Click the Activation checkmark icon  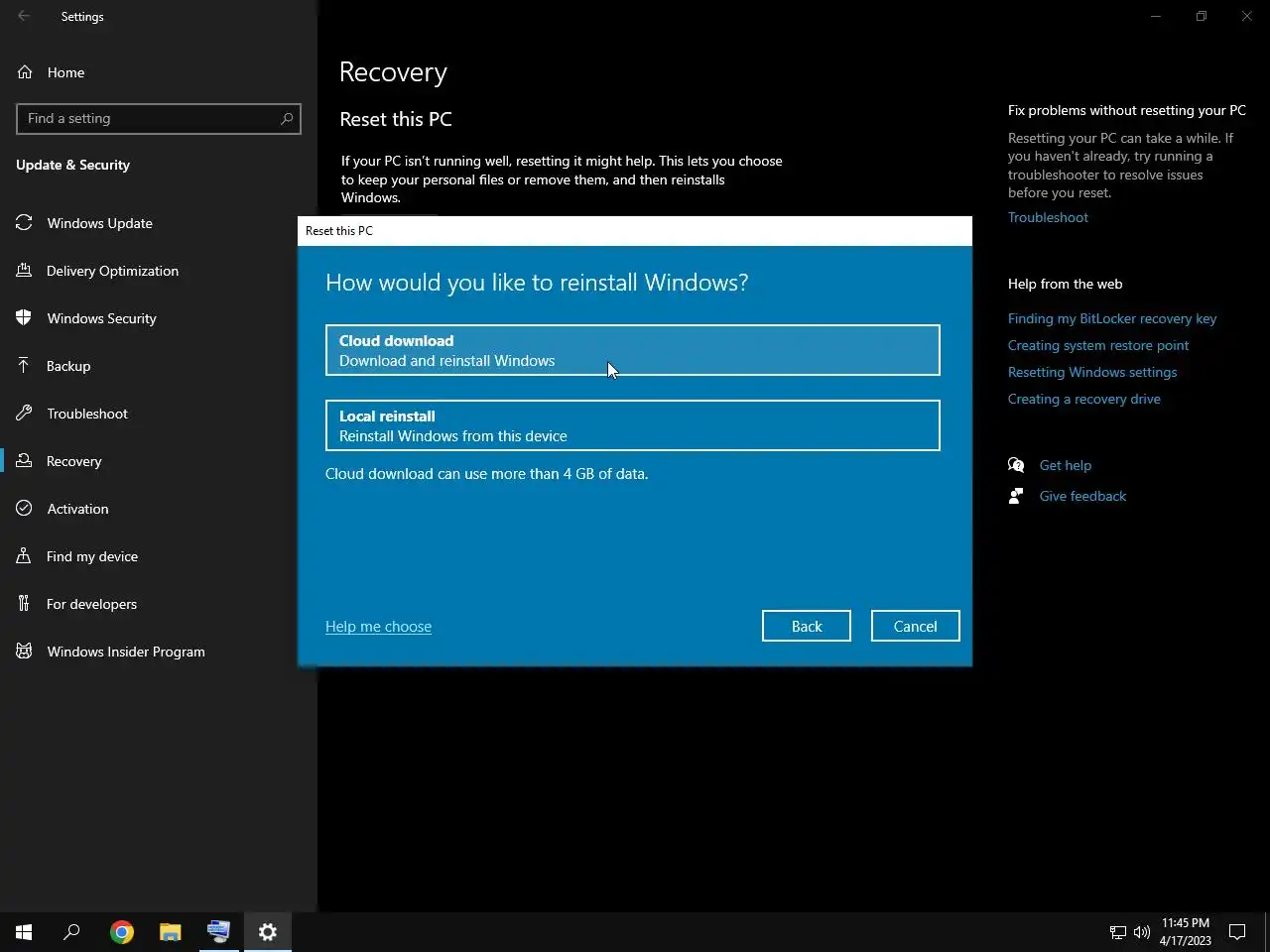[x=24, y=509]
